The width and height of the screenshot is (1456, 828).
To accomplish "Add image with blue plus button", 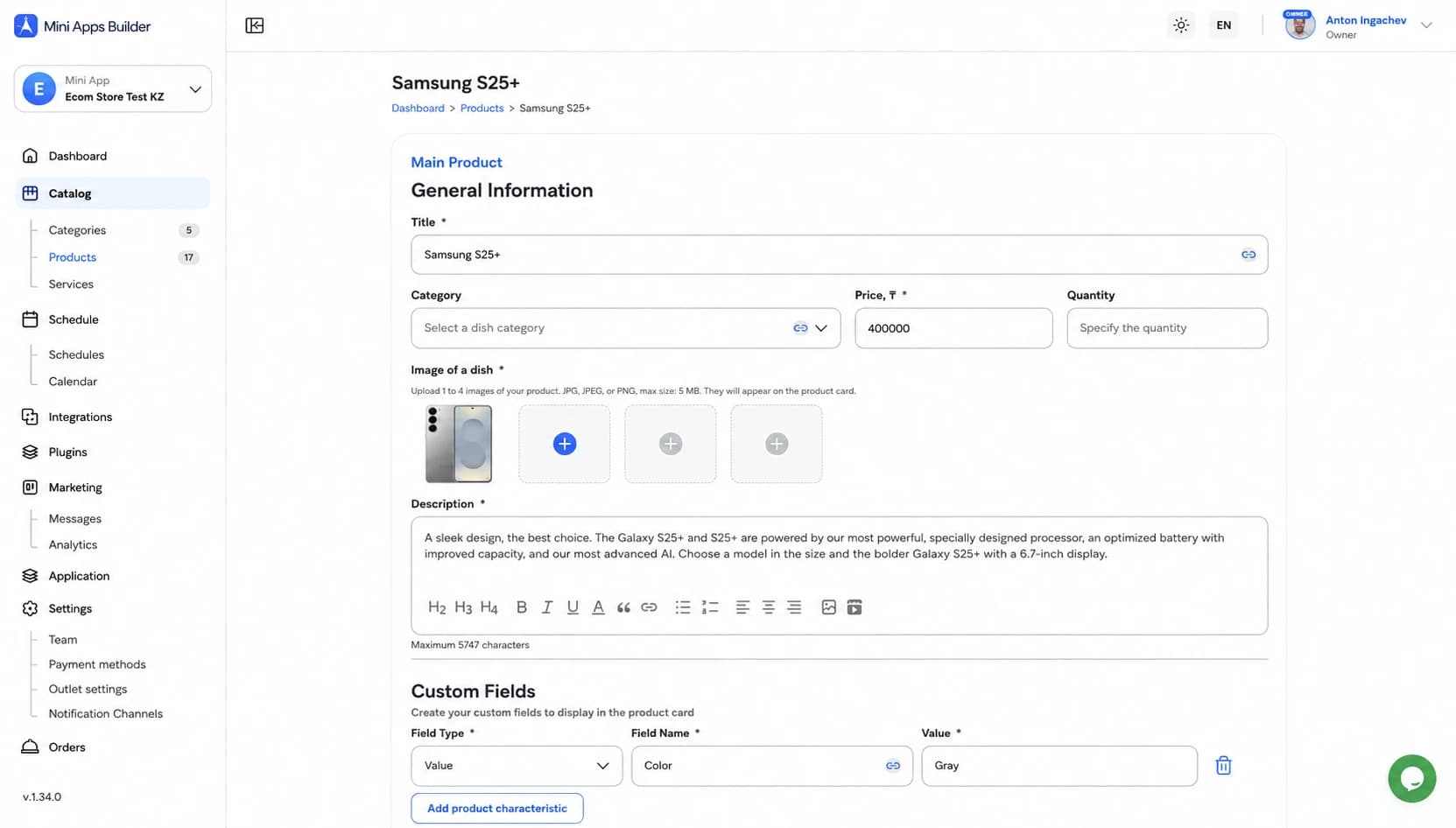I will point(565,444).
